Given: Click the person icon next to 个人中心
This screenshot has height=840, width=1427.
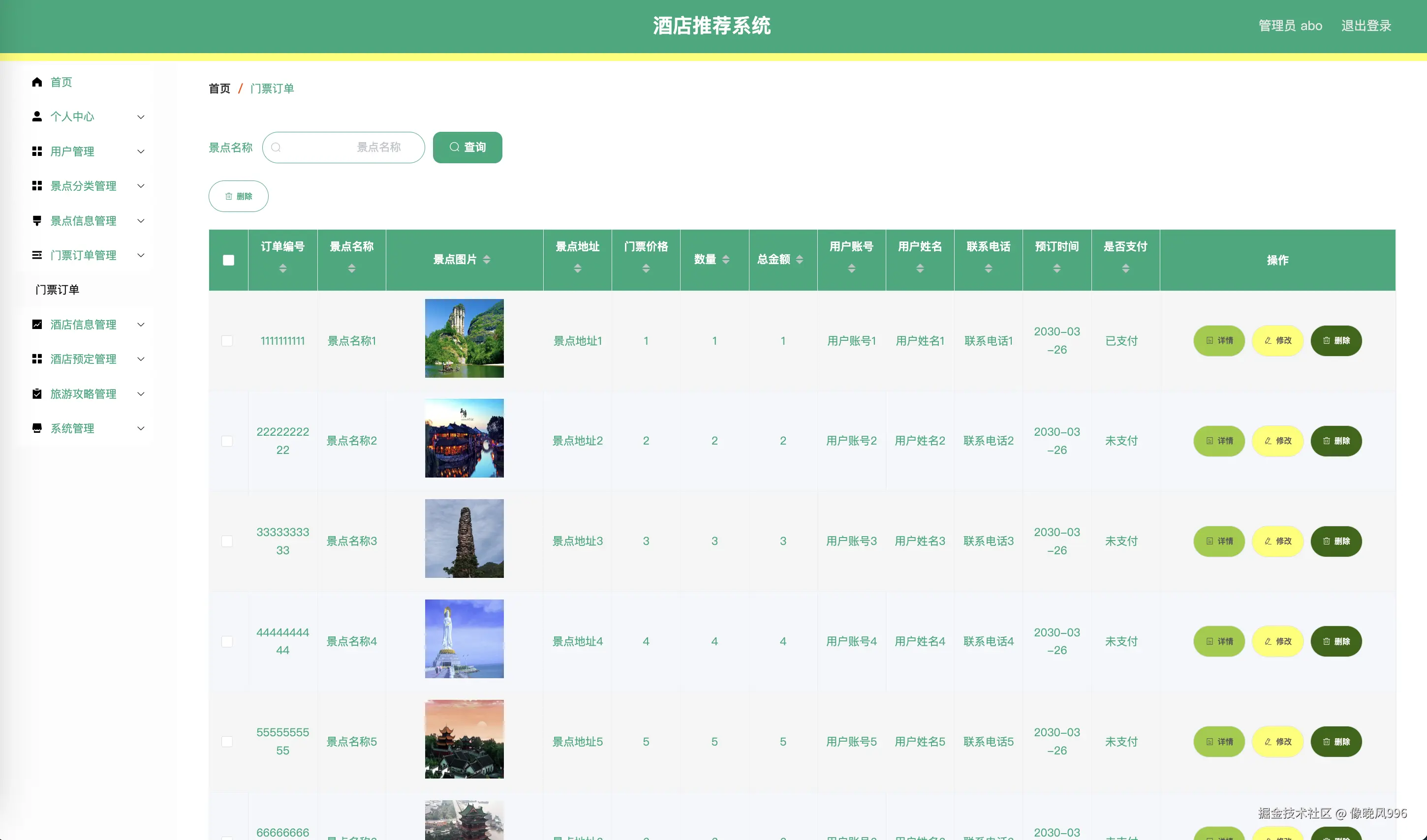Looking at the screenshot, I should click(x=37, y=117).
